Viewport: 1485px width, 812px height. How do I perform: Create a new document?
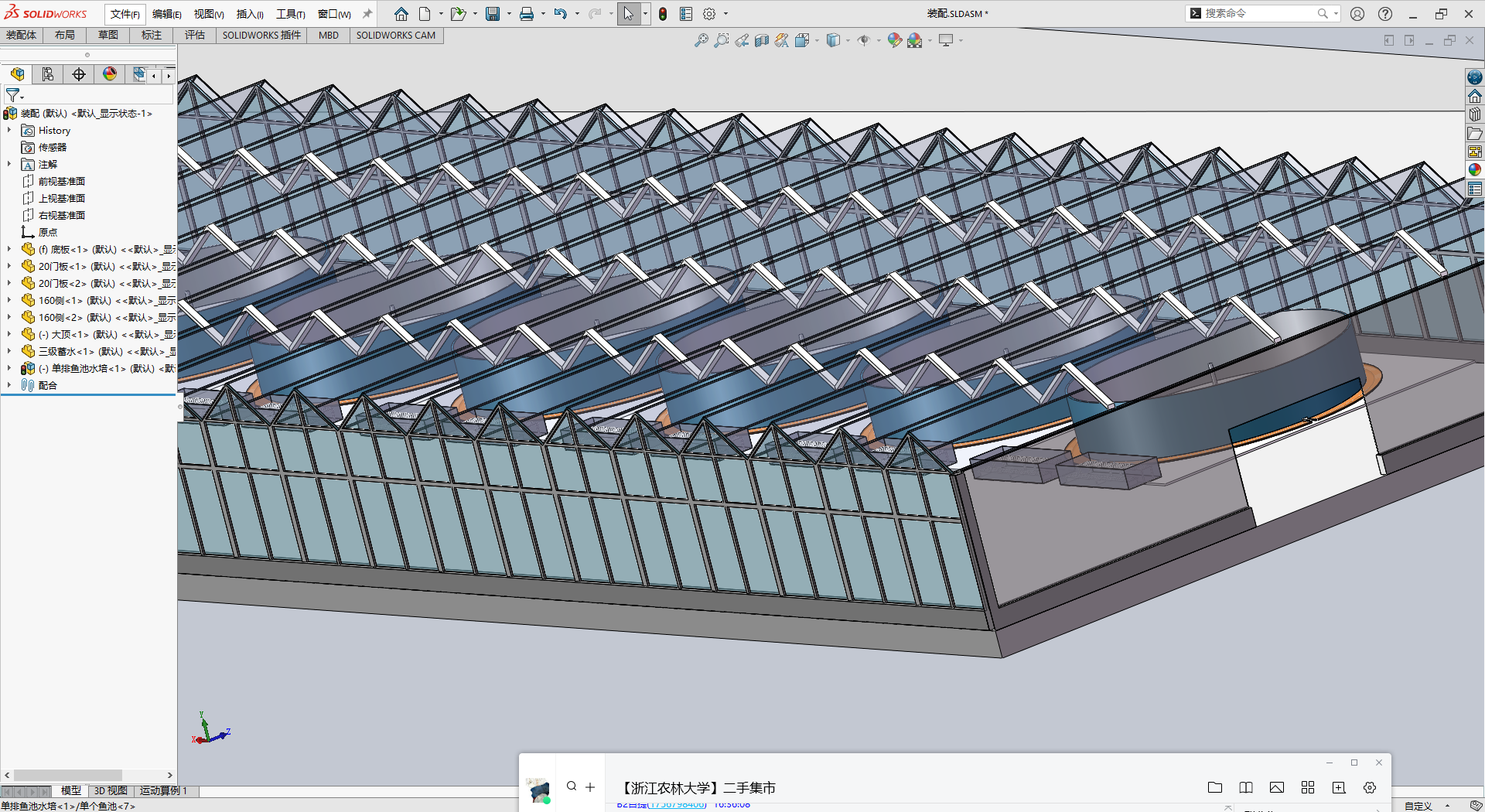pyautogui.click(x=425, y=14)
